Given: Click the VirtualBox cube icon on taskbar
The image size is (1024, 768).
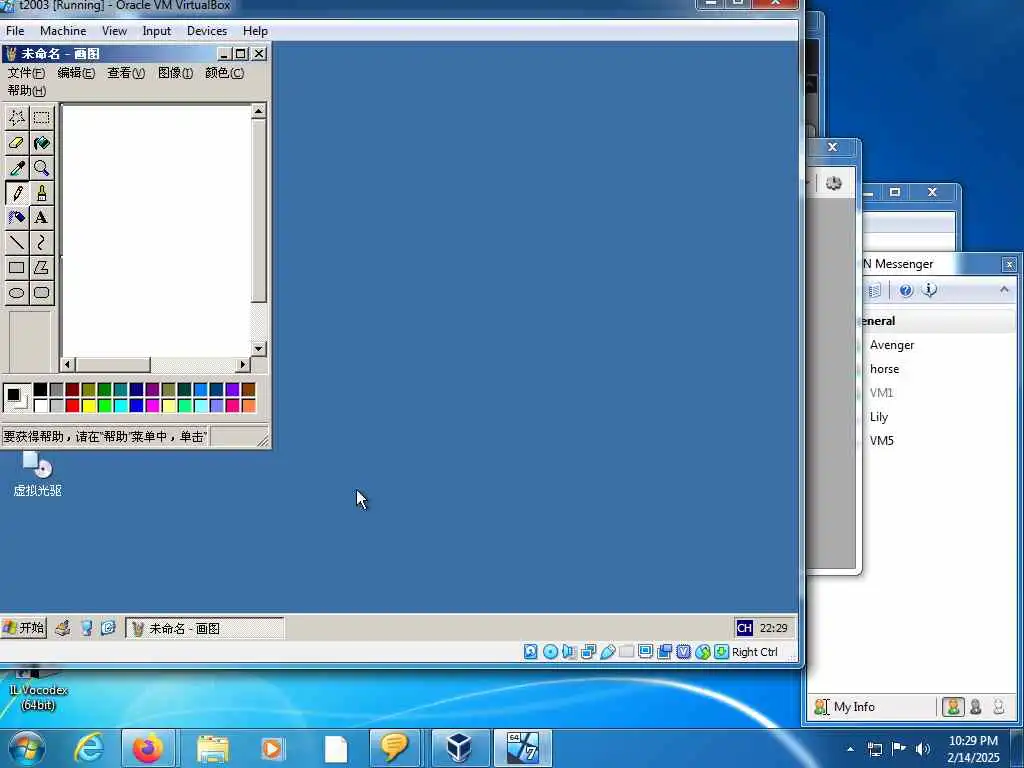Looking at the screenshot, I should pyautogui.click(x=460, y=748).
